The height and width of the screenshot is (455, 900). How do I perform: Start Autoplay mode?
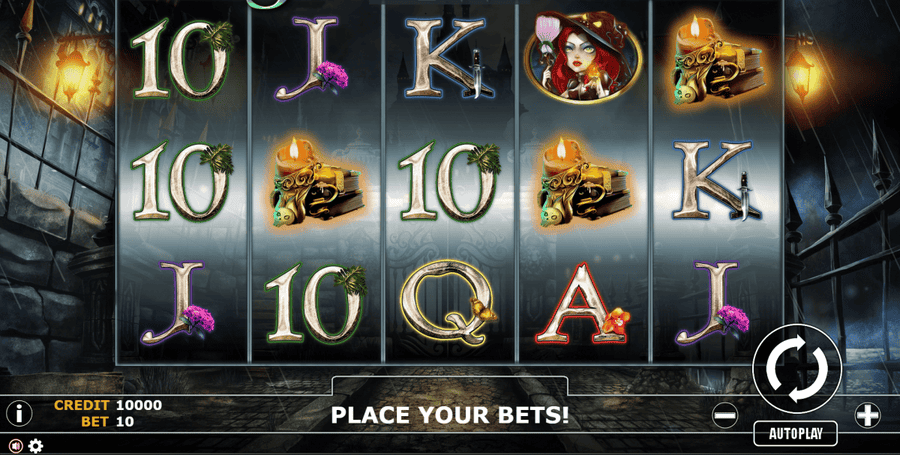[795, 434]
